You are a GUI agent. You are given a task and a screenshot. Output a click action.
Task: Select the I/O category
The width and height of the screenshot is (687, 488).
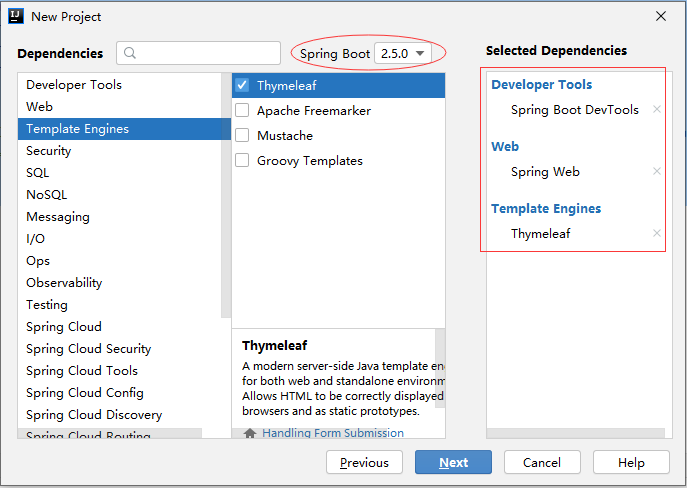click(x=119, y=239)
